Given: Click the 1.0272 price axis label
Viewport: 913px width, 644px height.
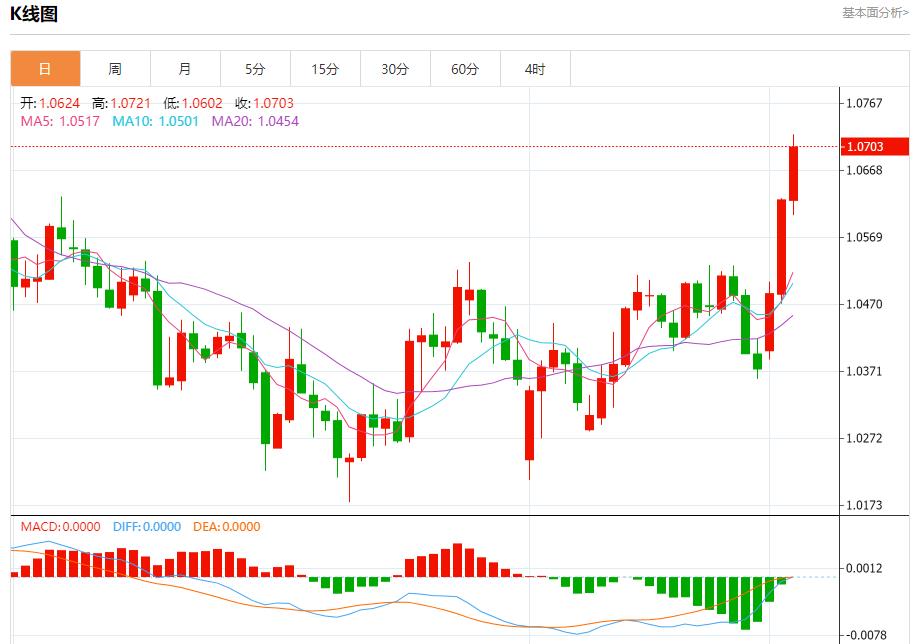Looking at the screenshot, I should (864, 438).
